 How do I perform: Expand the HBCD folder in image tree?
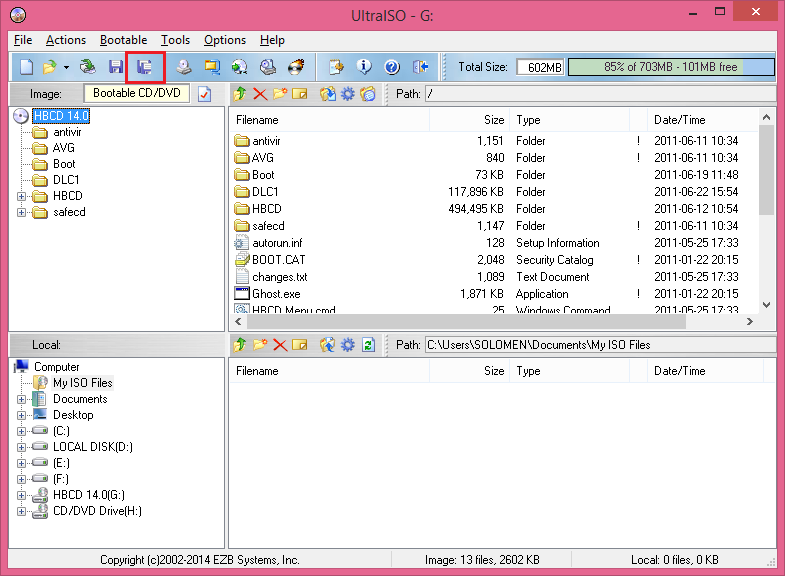[21, 196]
